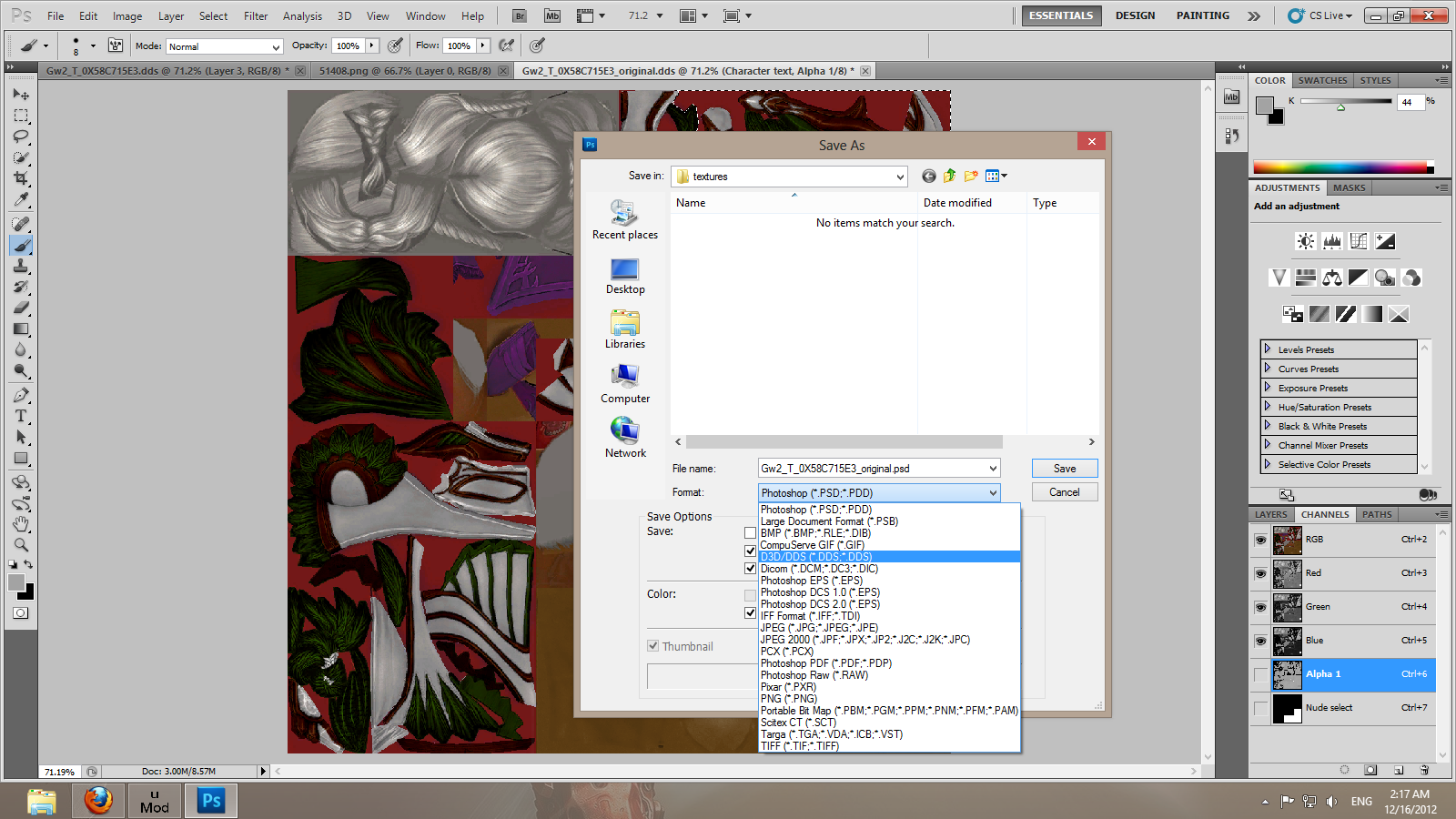Image resolution: width=1456 pixels, height=819 pixels.
Task: Open the brush Mode dropdown
Action: coord(225,46)
